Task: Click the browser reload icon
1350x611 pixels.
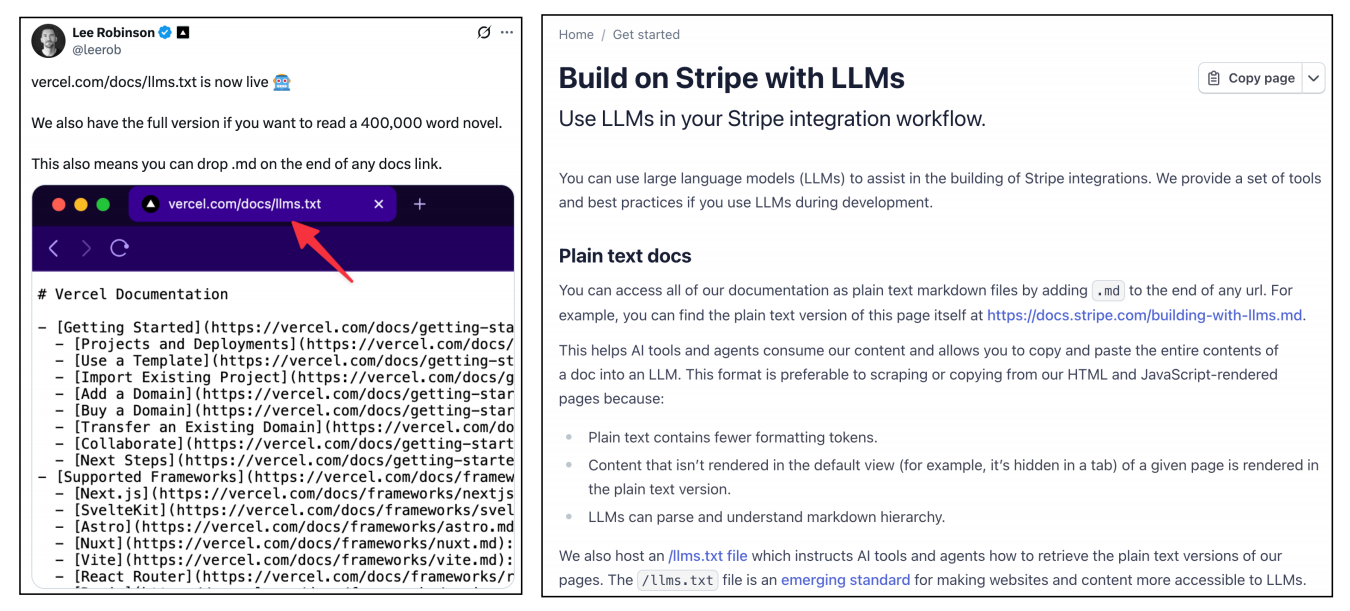Action: (120, 248)
